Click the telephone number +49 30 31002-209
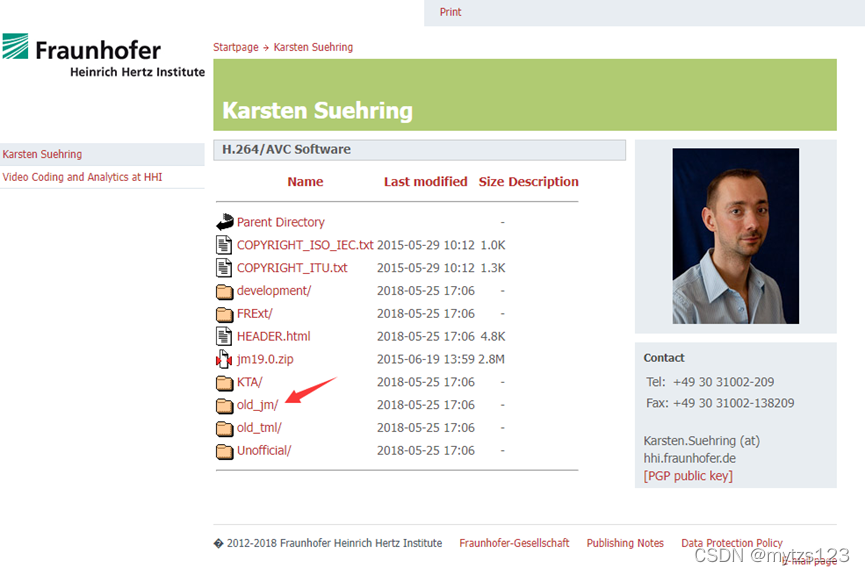Viewport: 865px width, 575px height. [723, 382]
